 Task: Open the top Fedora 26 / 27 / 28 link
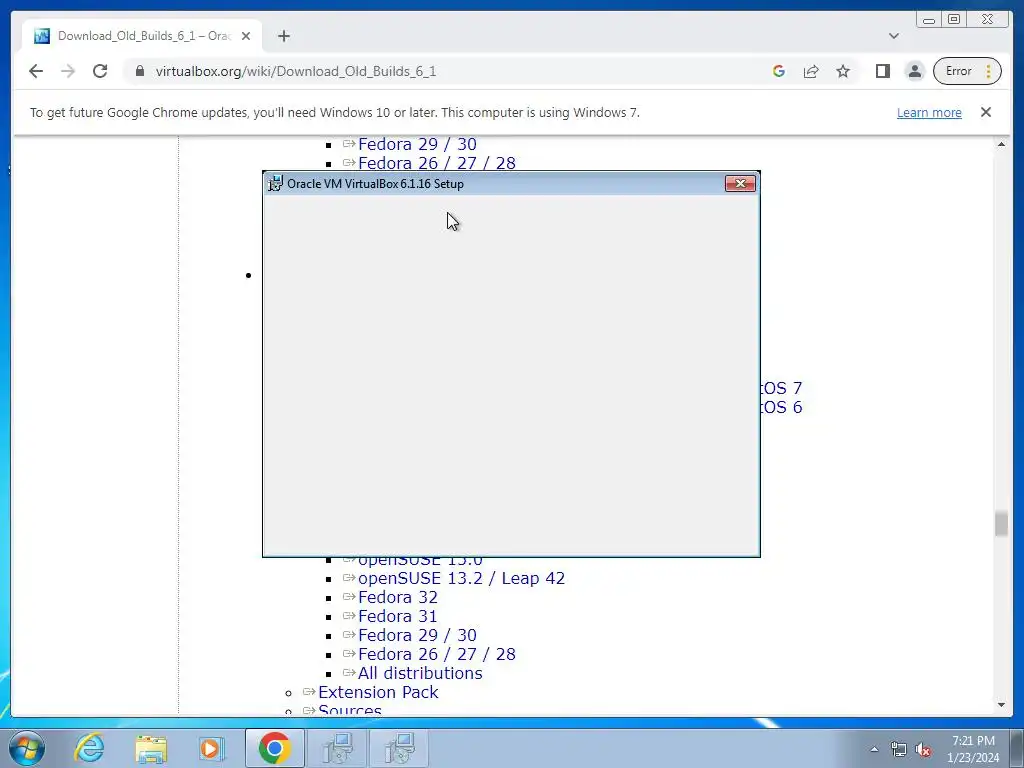(x=437, y=163)
